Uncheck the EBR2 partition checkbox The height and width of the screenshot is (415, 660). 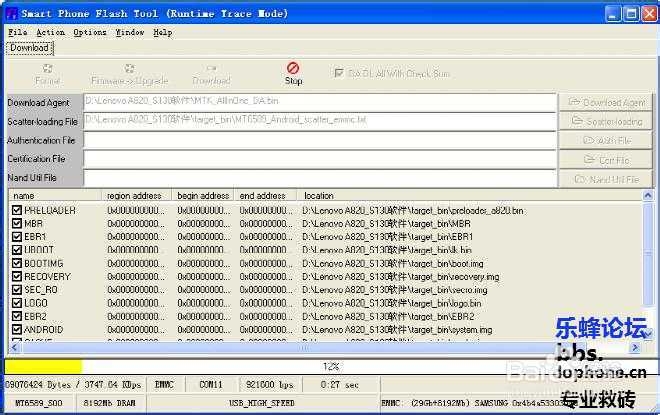point(17,316)
